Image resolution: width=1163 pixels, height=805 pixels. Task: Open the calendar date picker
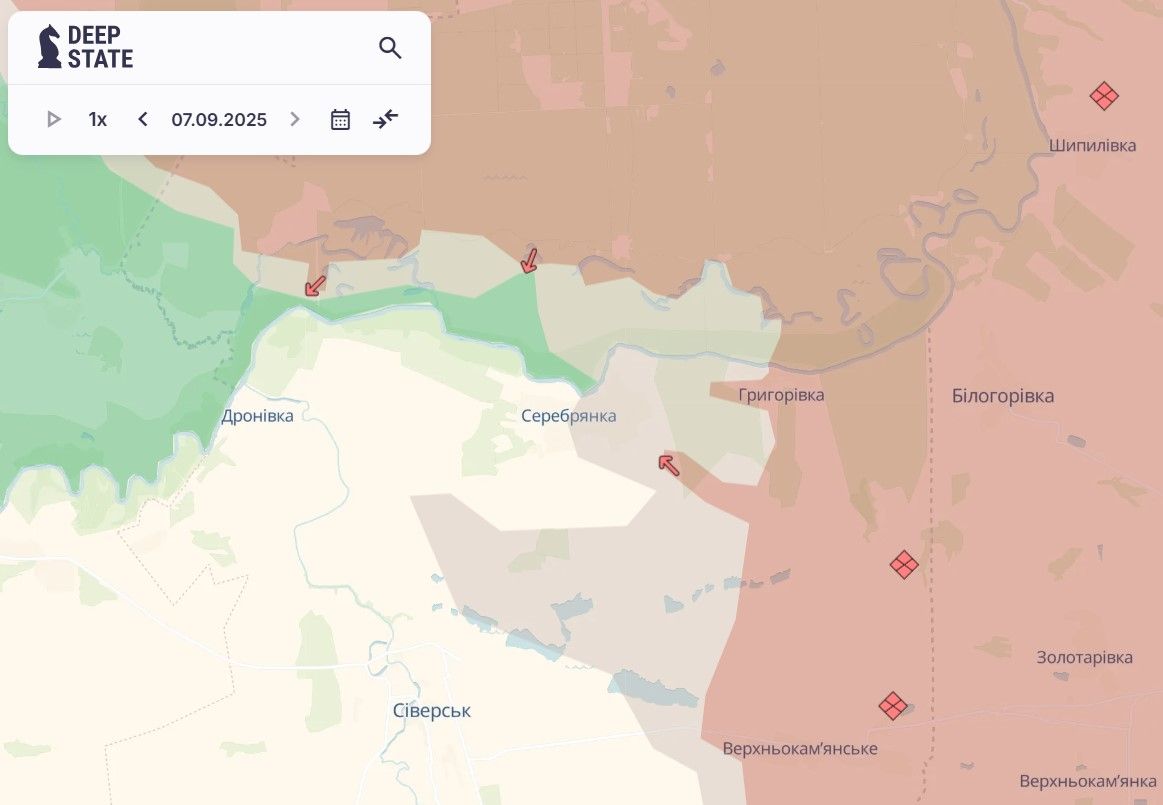click(x=340, y=120)
